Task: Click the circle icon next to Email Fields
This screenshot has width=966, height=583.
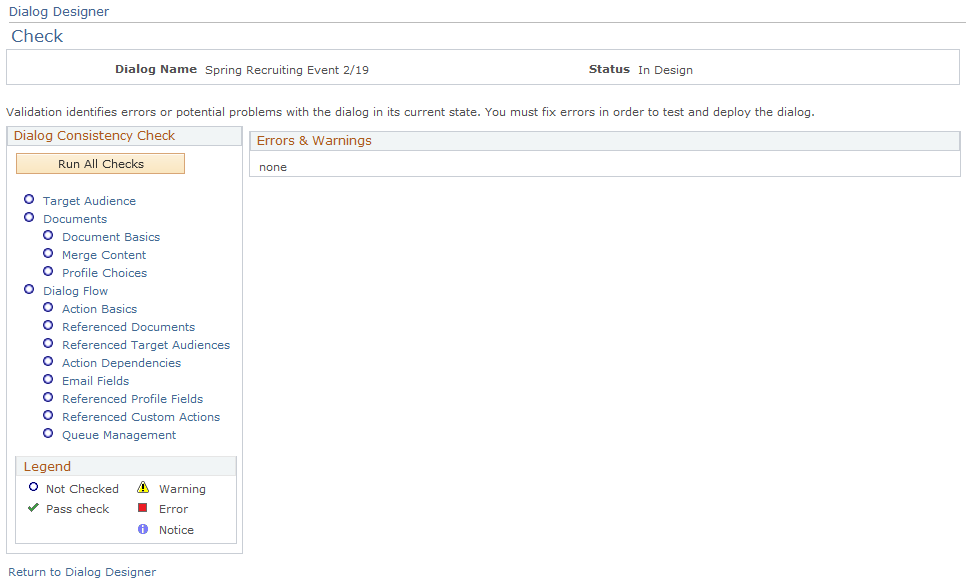Action: (48, 380)
